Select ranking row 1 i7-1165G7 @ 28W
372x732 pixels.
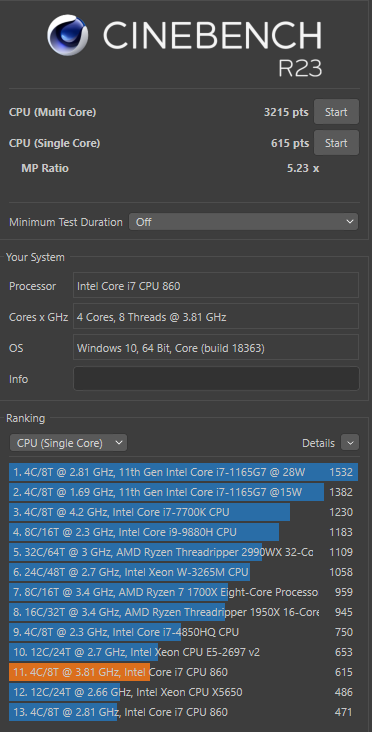click(x=183, y=472)
